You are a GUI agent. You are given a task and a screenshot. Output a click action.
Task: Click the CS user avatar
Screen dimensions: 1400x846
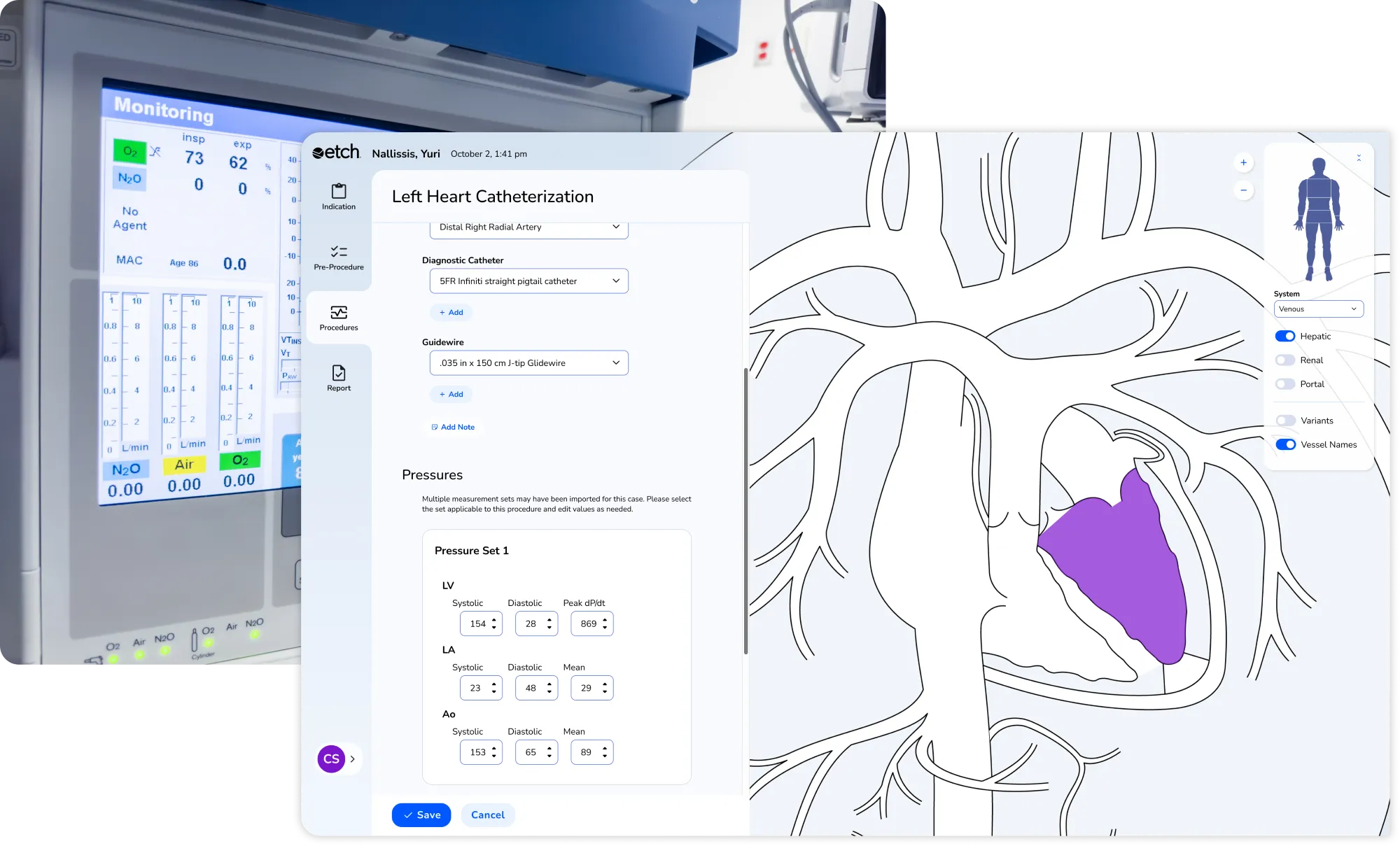click(331, 759)
